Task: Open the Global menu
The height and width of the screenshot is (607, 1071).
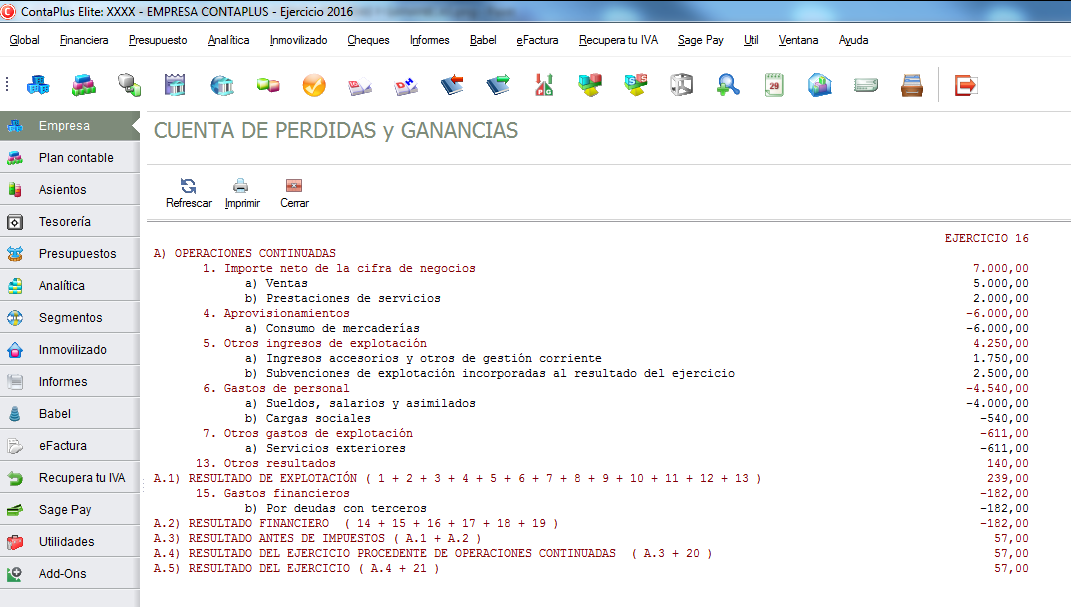Action: [x=25, y=40]
